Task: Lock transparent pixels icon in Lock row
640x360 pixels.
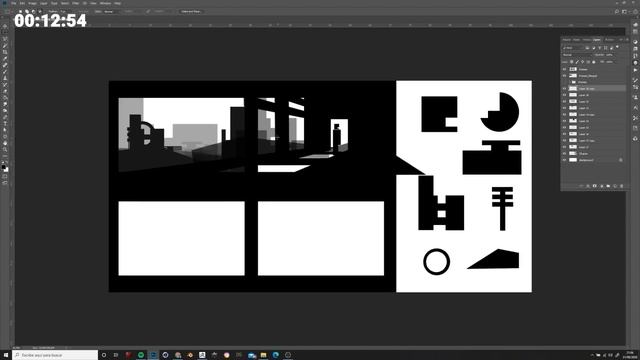Action: (571, 62)
